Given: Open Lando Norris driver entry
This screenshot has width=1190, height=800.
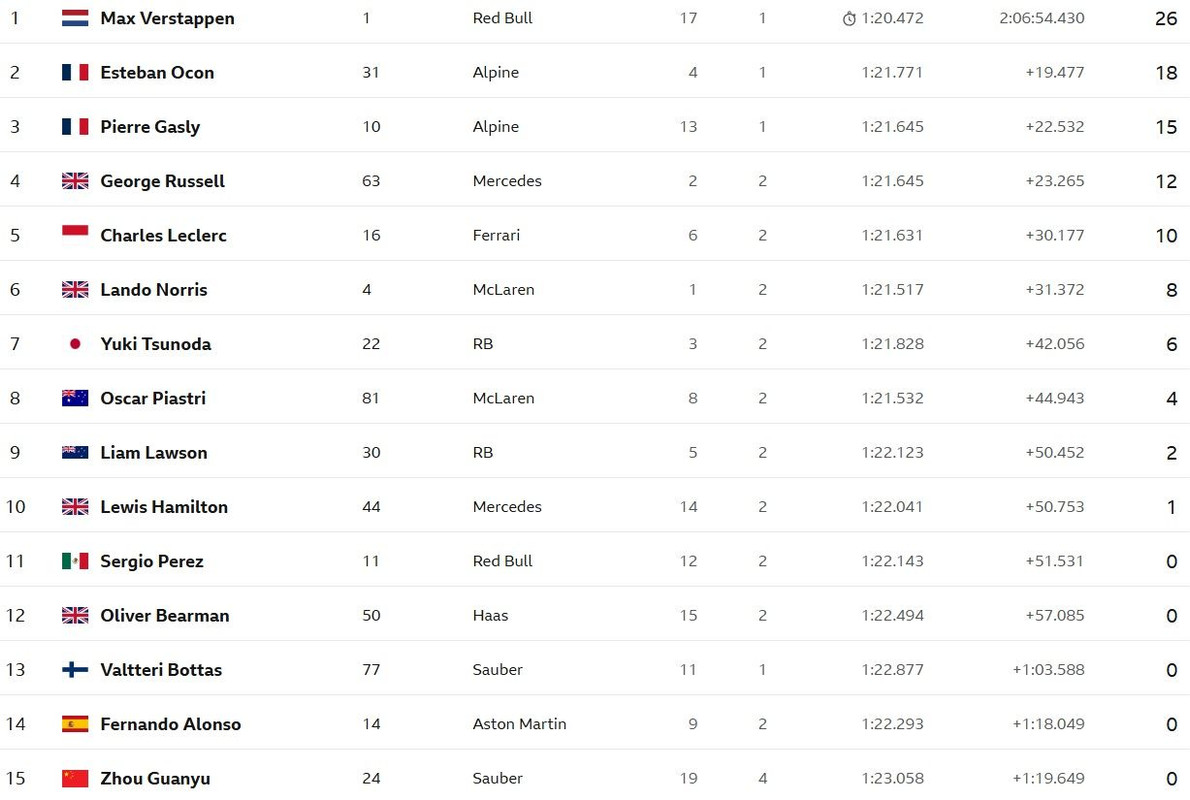Looking at the screenshot, I should tap(154, 289).
